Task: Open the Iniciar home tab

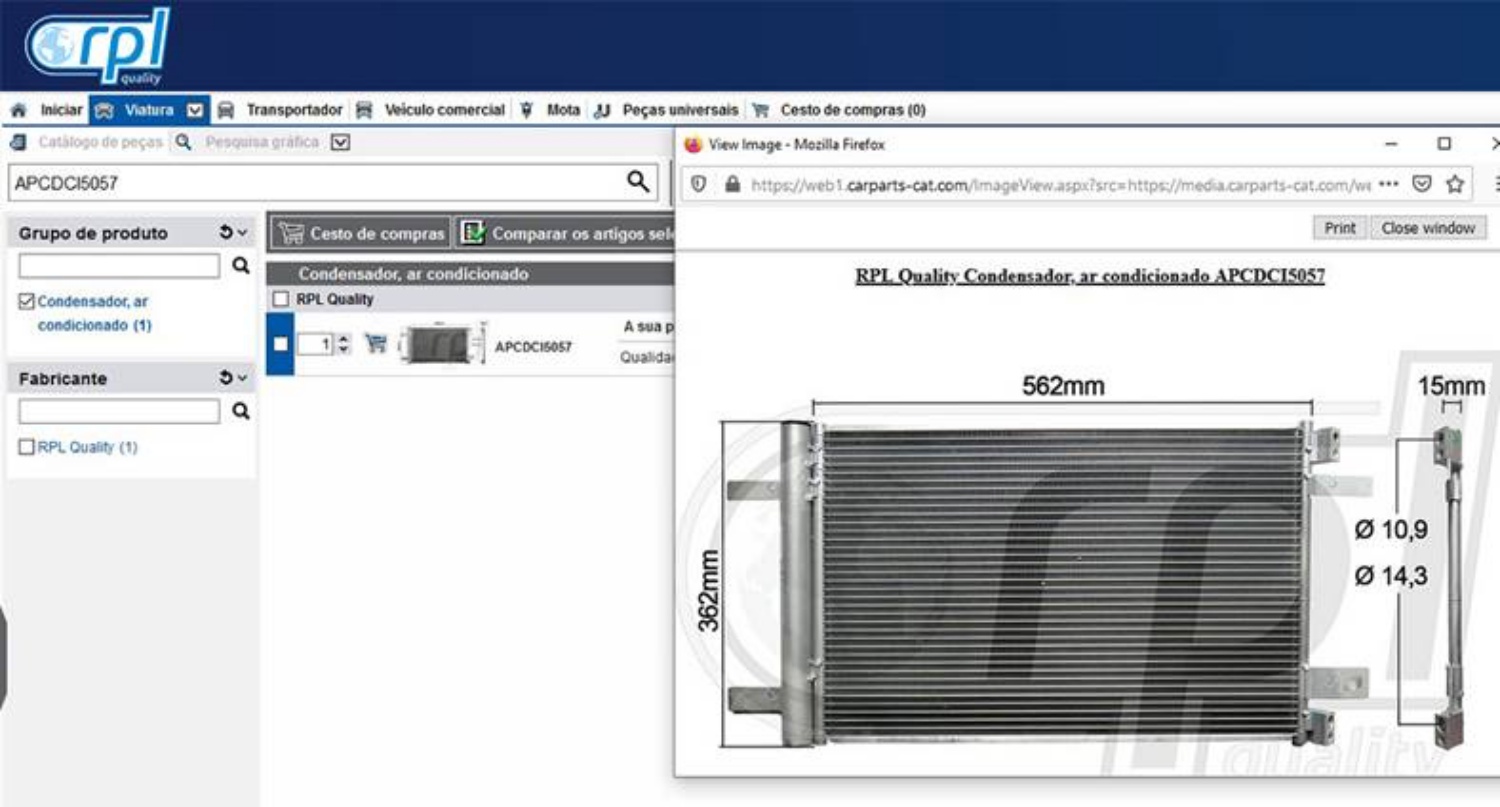Action: click(46, 110)
